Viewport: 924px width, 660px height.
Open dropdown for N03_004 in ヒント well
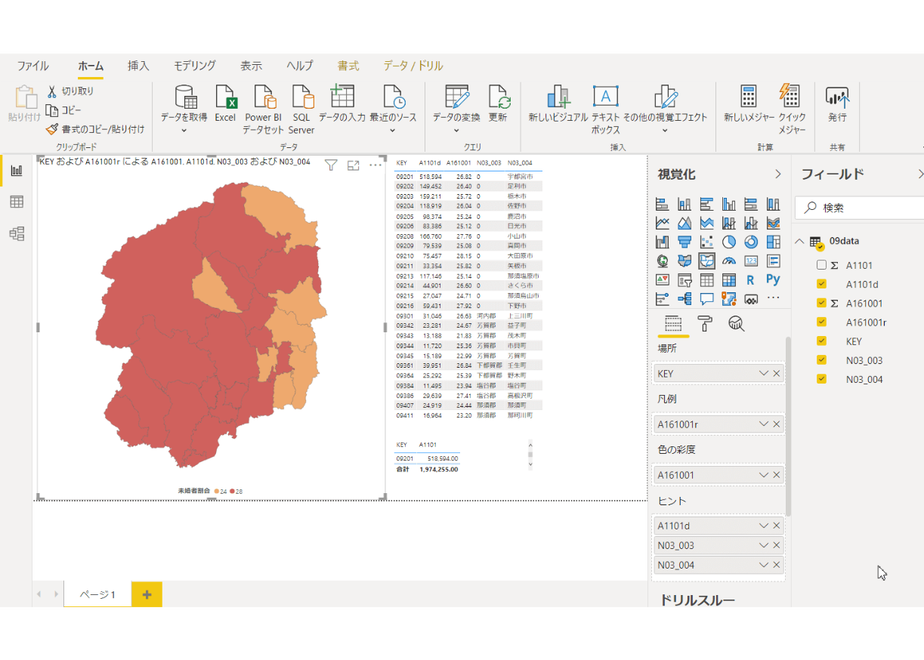coord(764,565)
